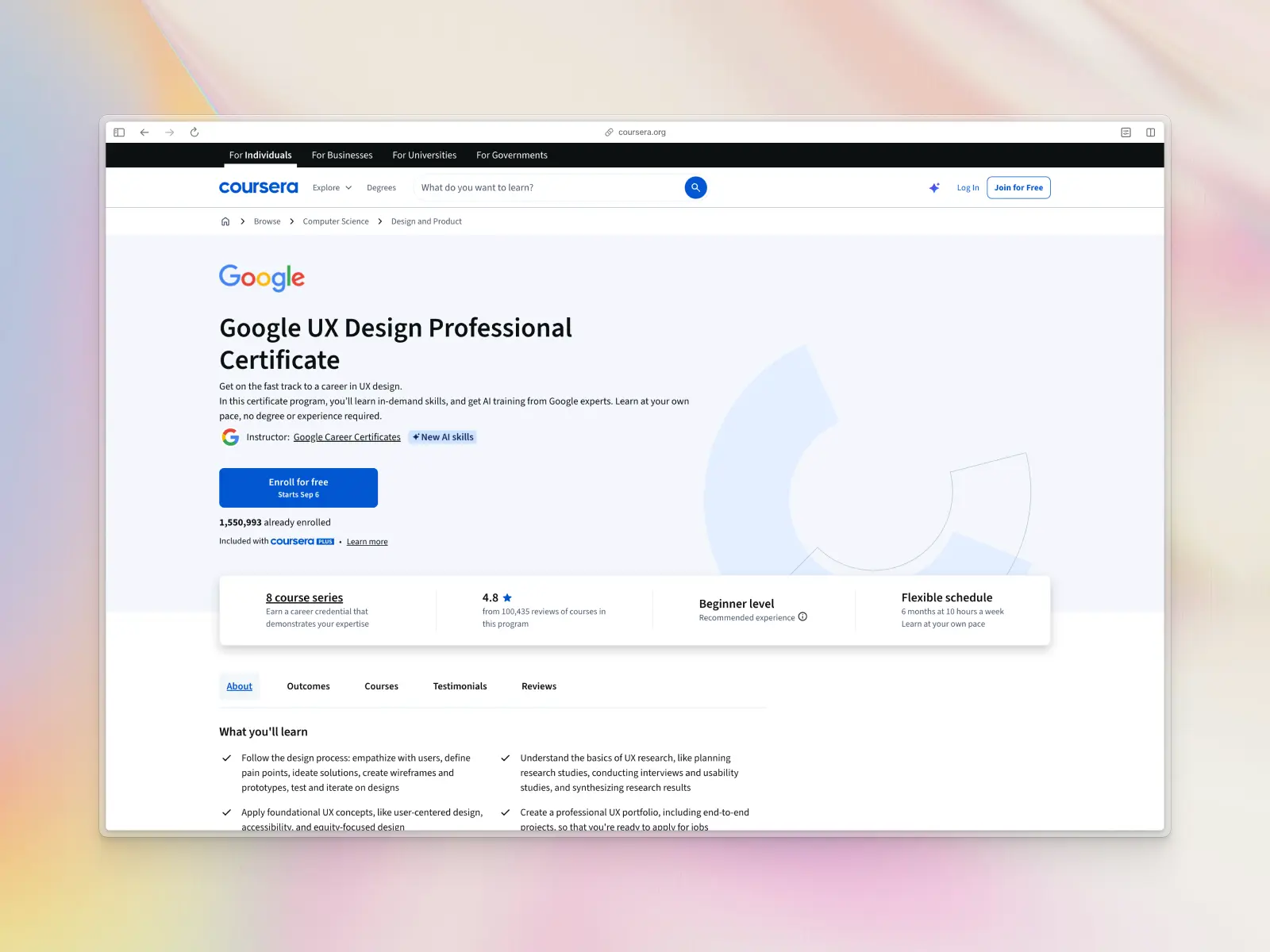Go to the Coursera home logo
Image resolution: width=1270 pixels, height=952 pixels.
click(x=259, y=187)
